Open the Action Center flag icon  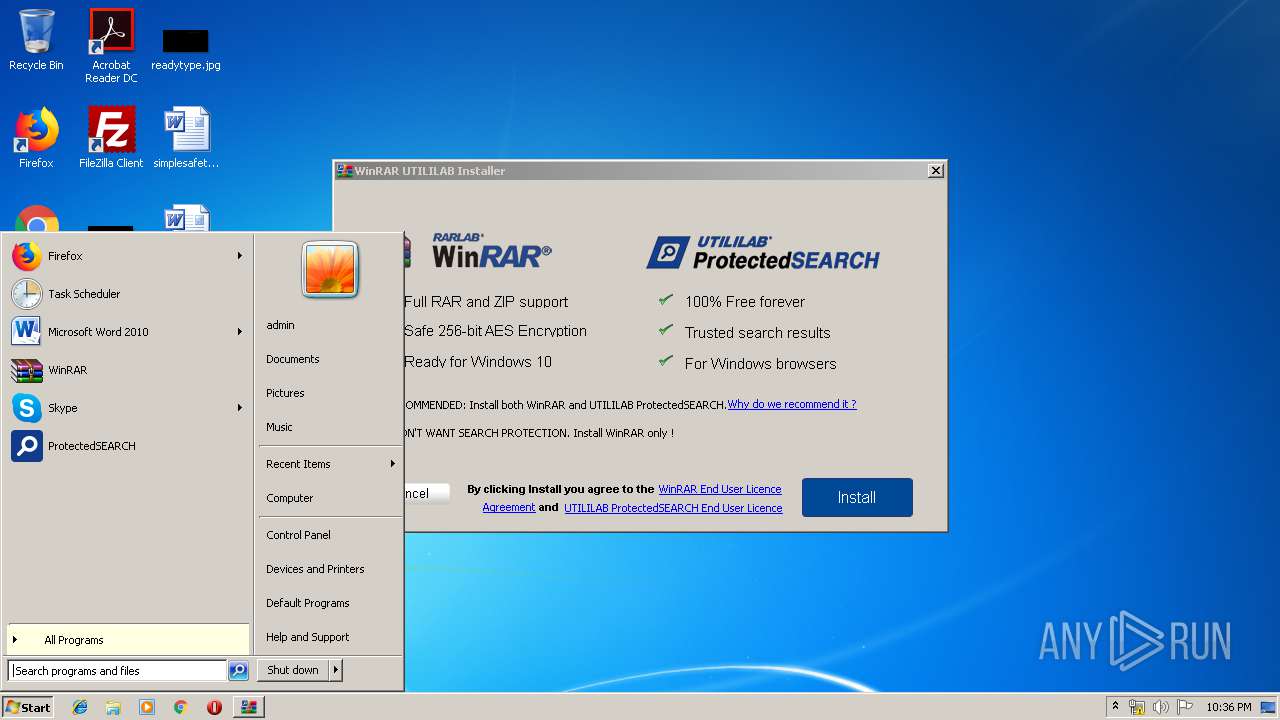tap(1185, 707)
